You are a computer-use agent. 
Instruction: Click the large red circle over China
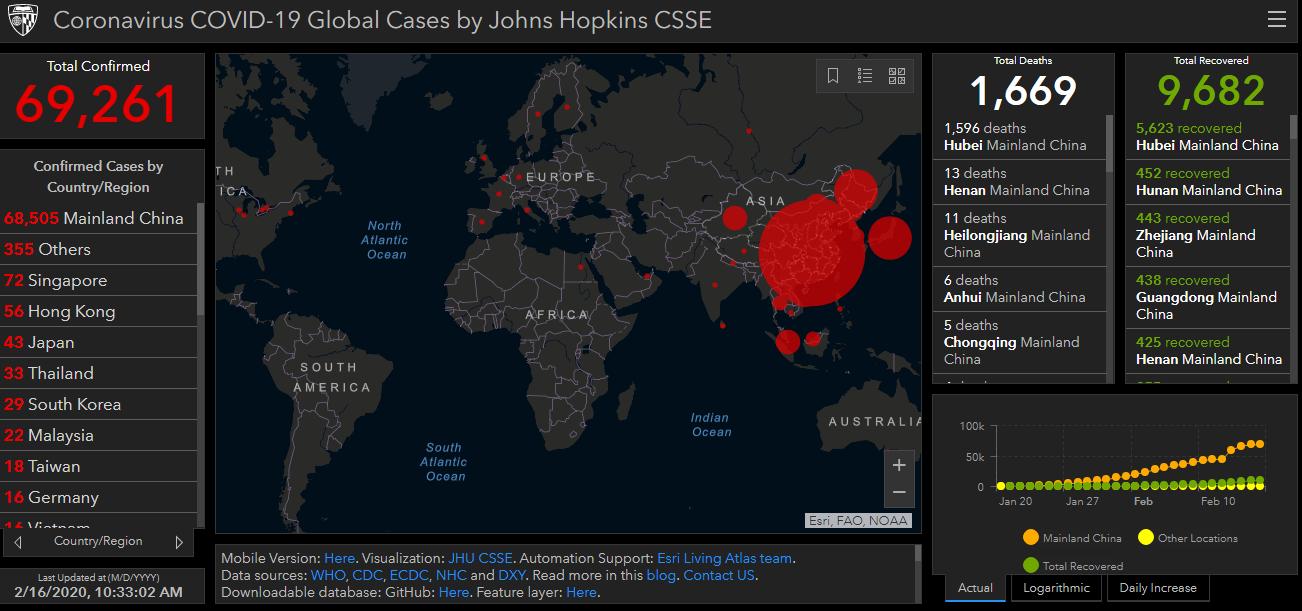811,251
